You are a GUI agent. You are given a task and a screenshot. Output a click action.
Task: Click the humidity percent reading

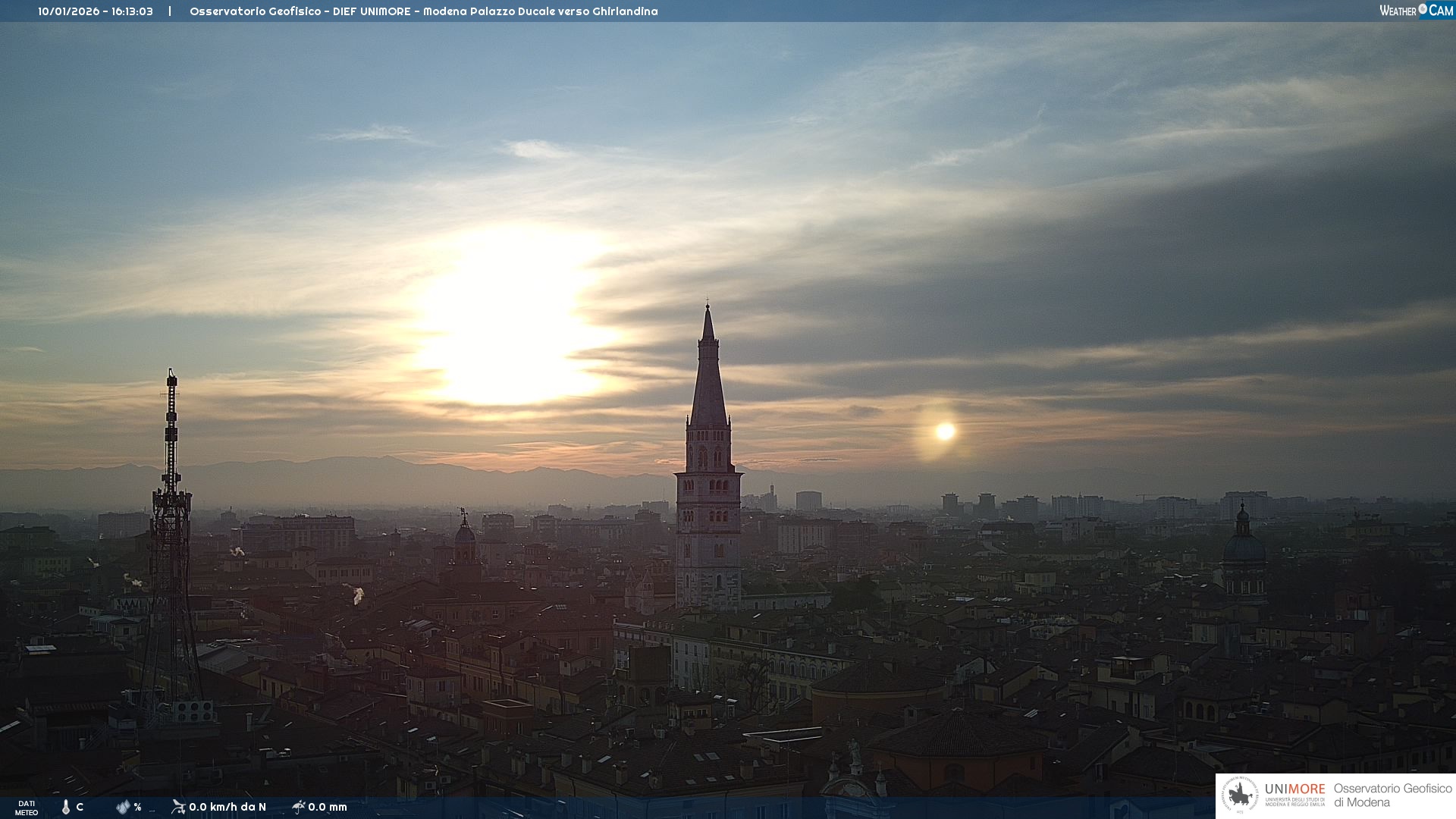[137, 807]
